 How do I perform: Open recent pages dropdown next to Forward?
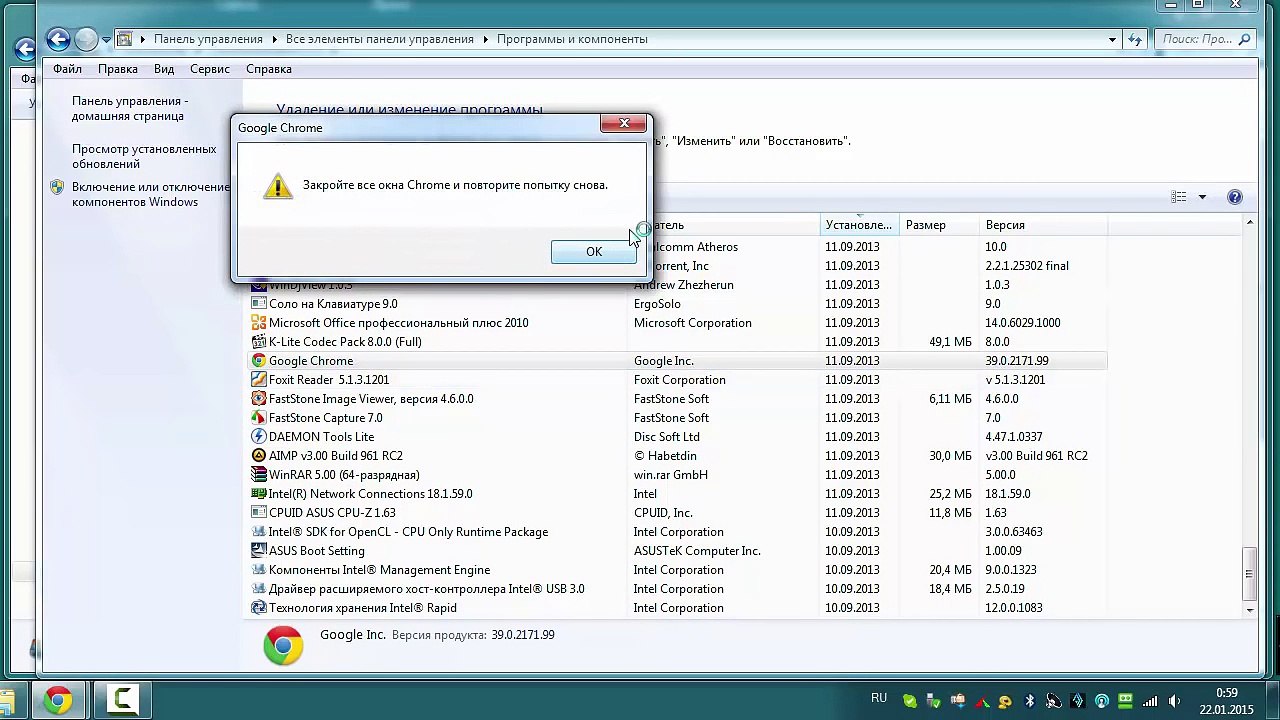click(x=106, y=40)
